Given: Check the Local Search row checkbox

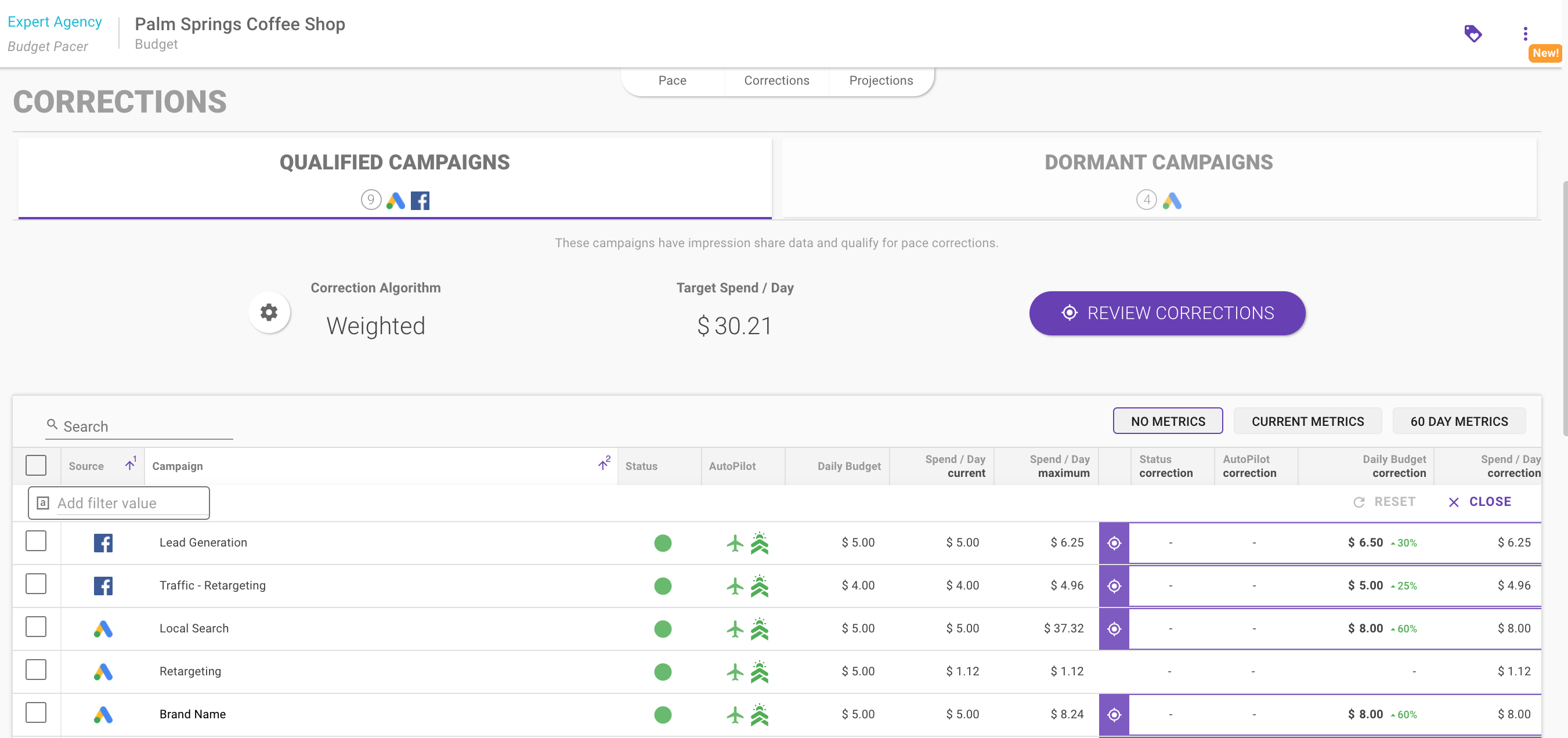Looking at the screenshot, I should pos(36,627).
